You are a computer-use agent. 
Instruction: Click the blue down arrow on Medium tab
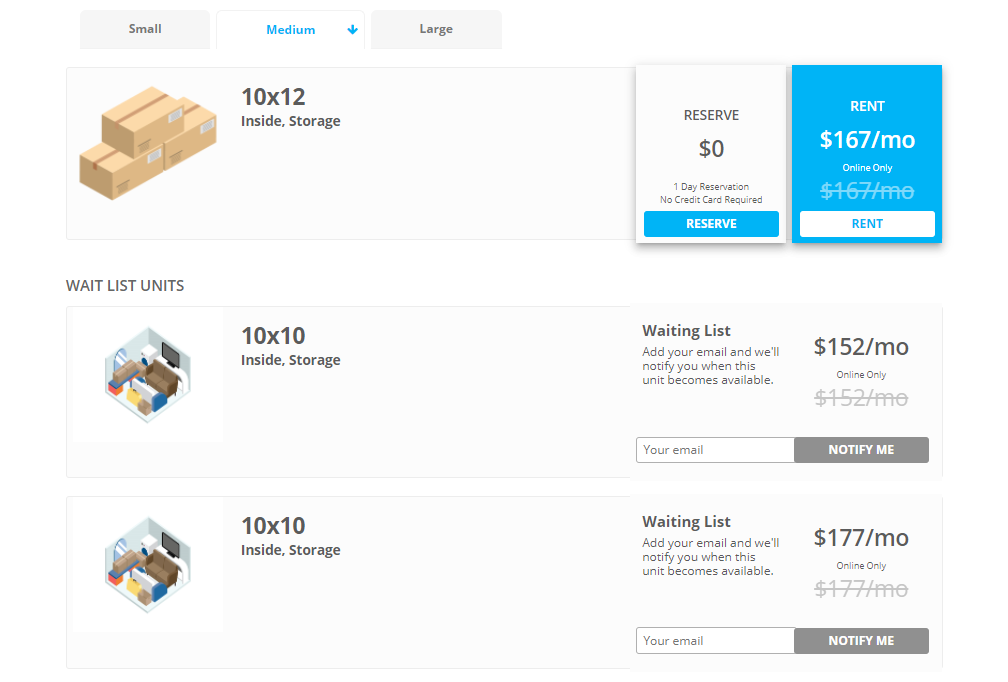tap(352, 30)
